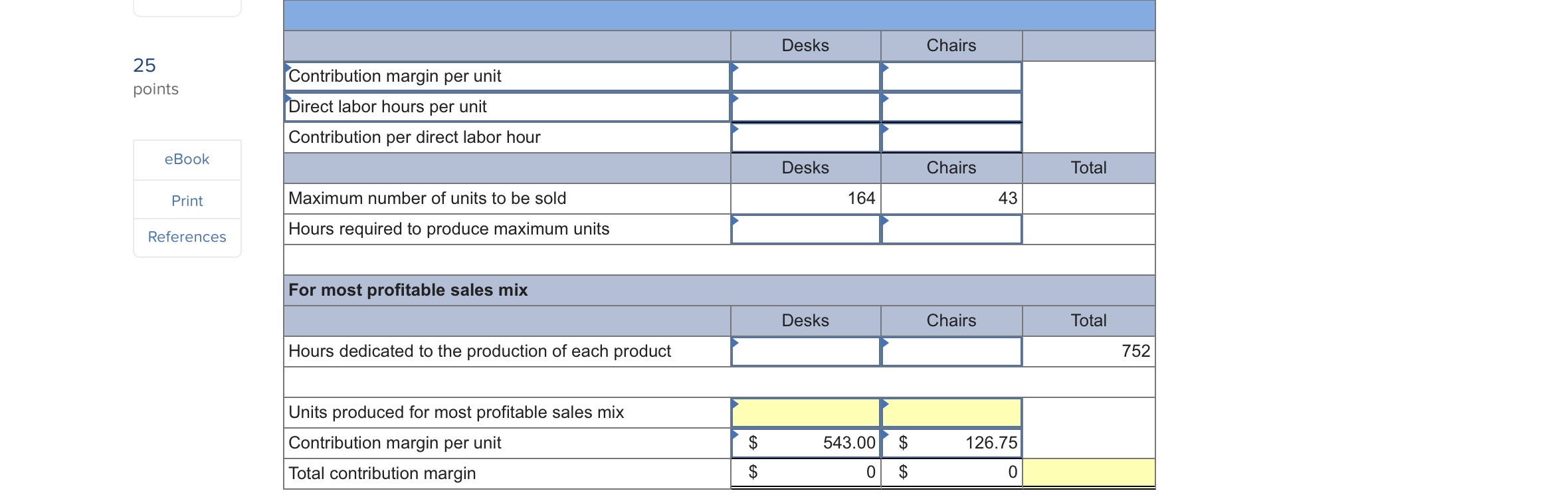Click the total hours value 752
Viewport: 1568px width, 501px height.
tap(1135, 351)
